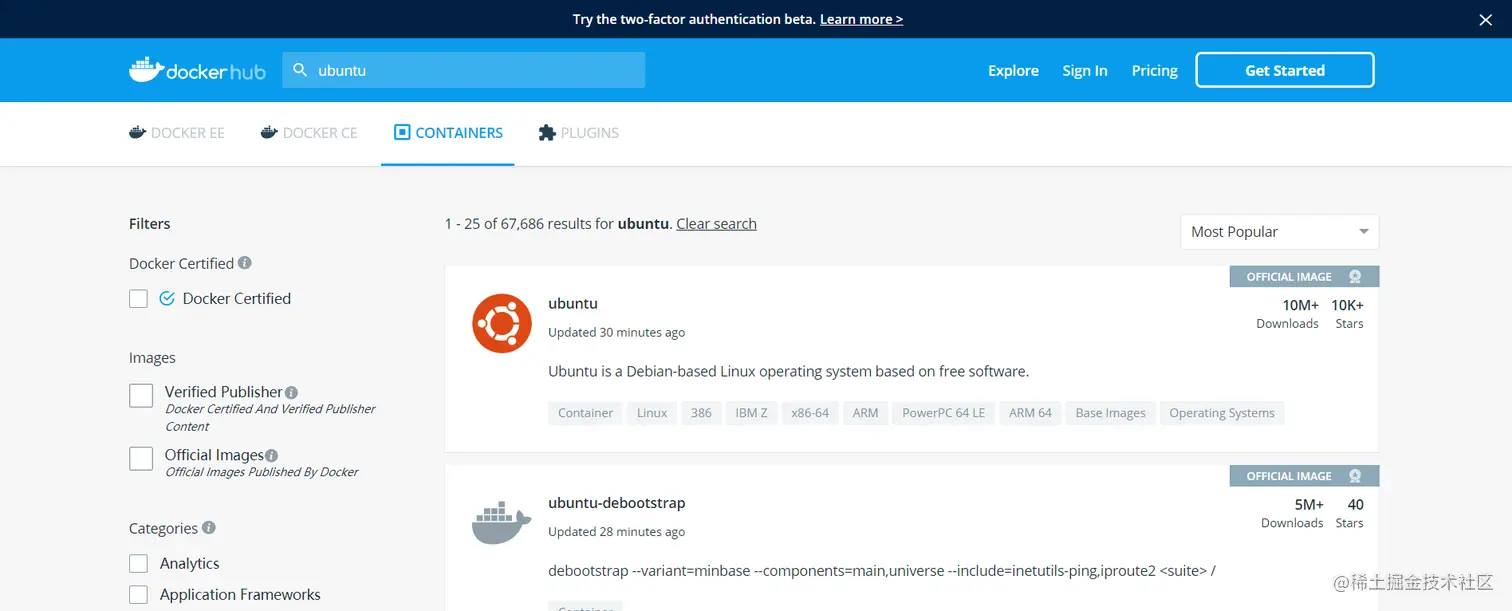This screenshot has width=1512, height=611.
Task: Click the IBM Z tag chip
Action: click(752, 413)
